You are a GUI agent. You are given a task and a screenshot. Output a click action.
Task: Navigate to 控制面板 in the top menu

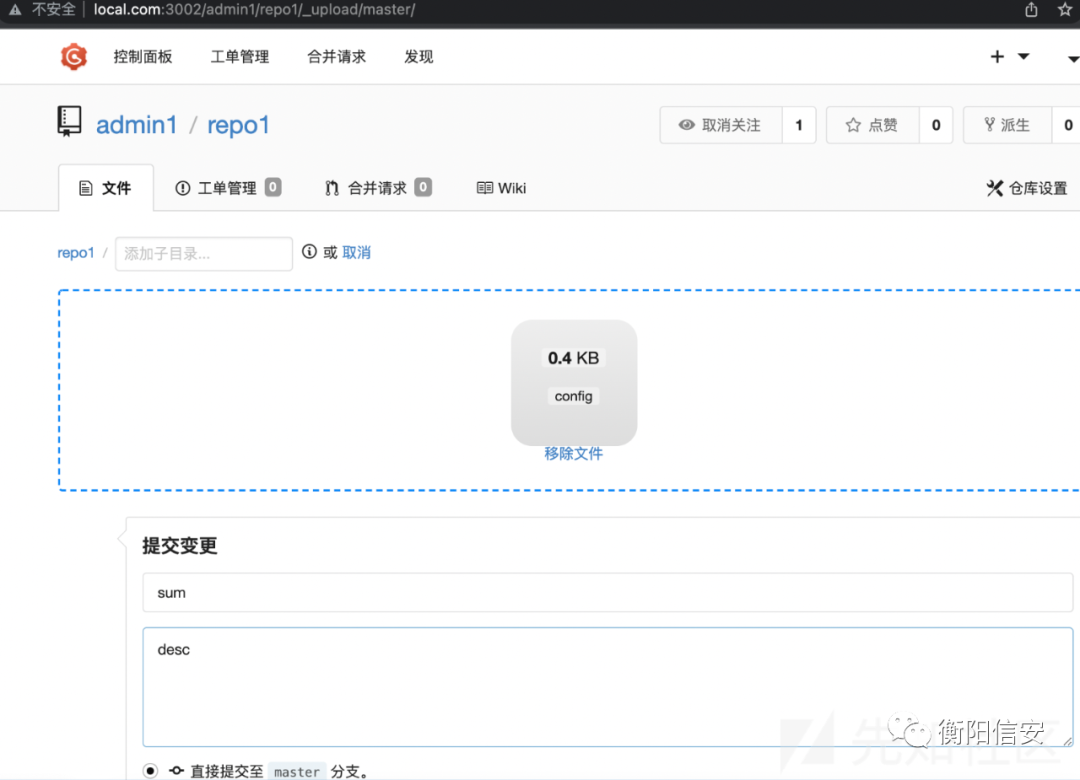point(142,57)
